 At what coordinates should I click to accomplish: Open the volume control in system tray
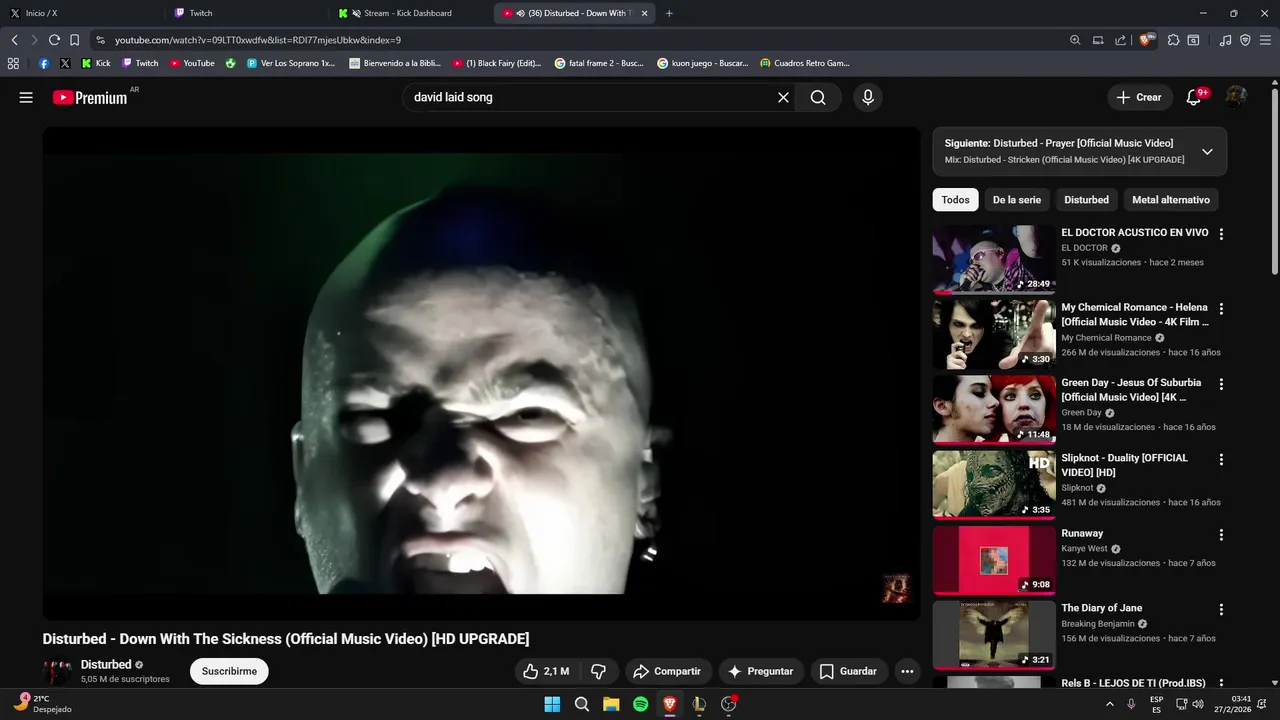click(1198, 704)
